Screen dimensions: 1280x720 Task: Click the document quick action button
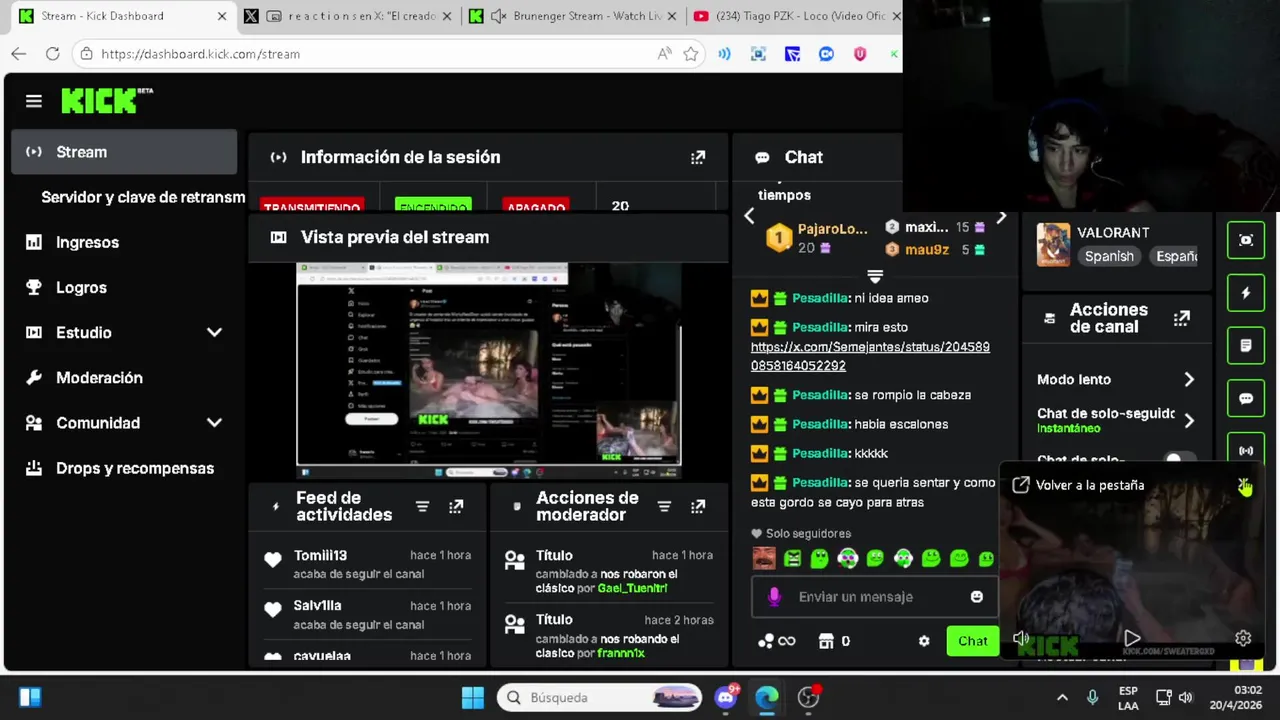[x=1246, y=346]
